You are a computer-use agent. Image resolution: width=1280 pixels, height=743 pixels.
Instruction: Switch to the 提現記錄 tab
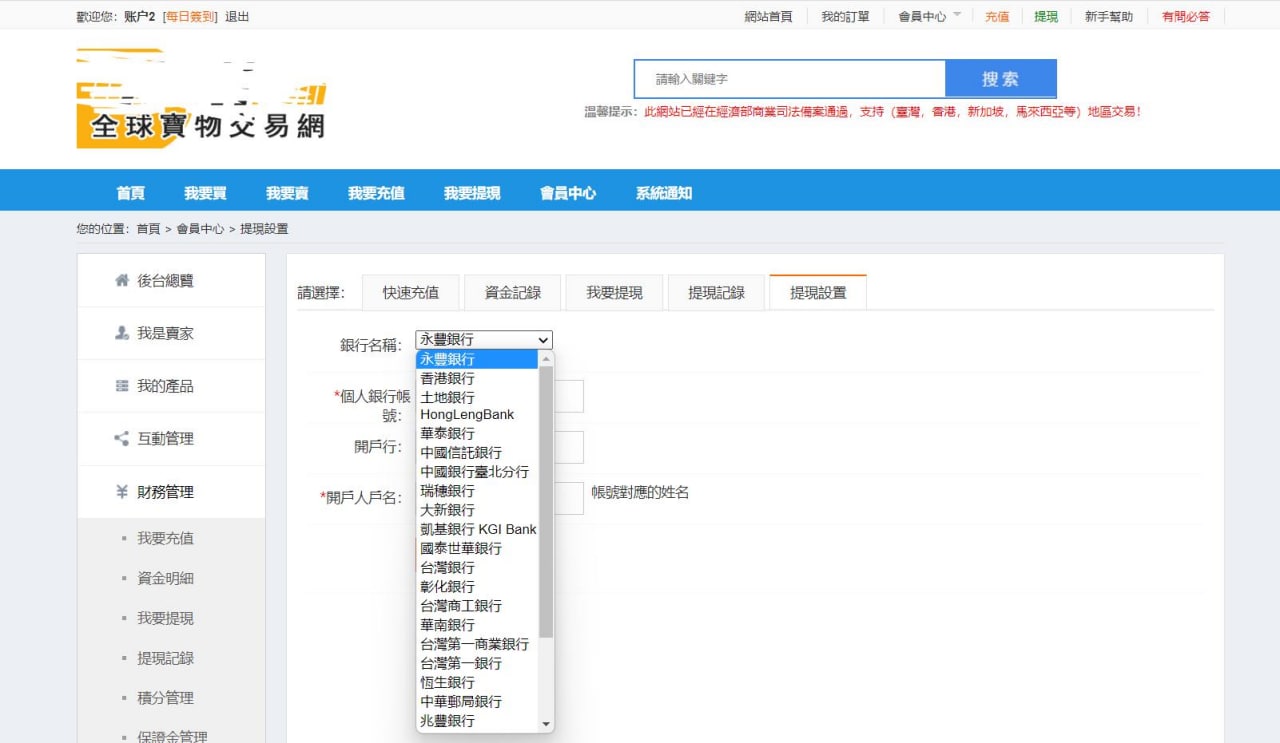(716, 293)
